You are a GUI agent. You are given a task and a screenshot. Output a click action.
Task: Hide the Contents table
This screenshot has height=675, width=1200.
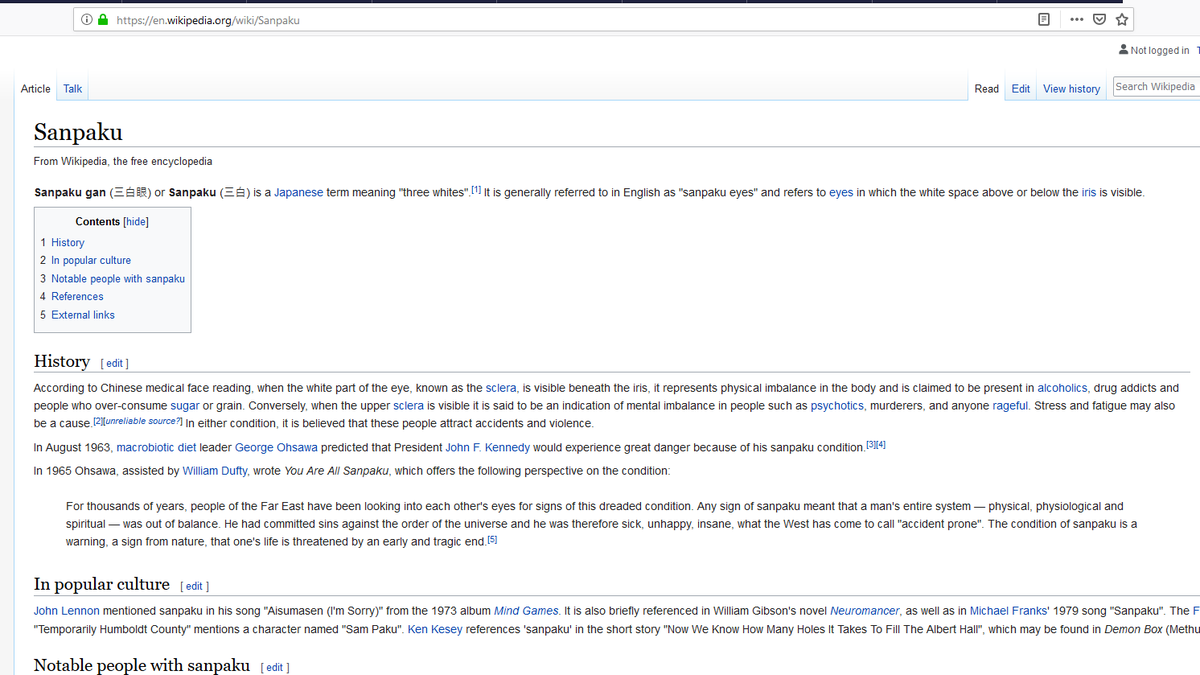pos(136,222)
